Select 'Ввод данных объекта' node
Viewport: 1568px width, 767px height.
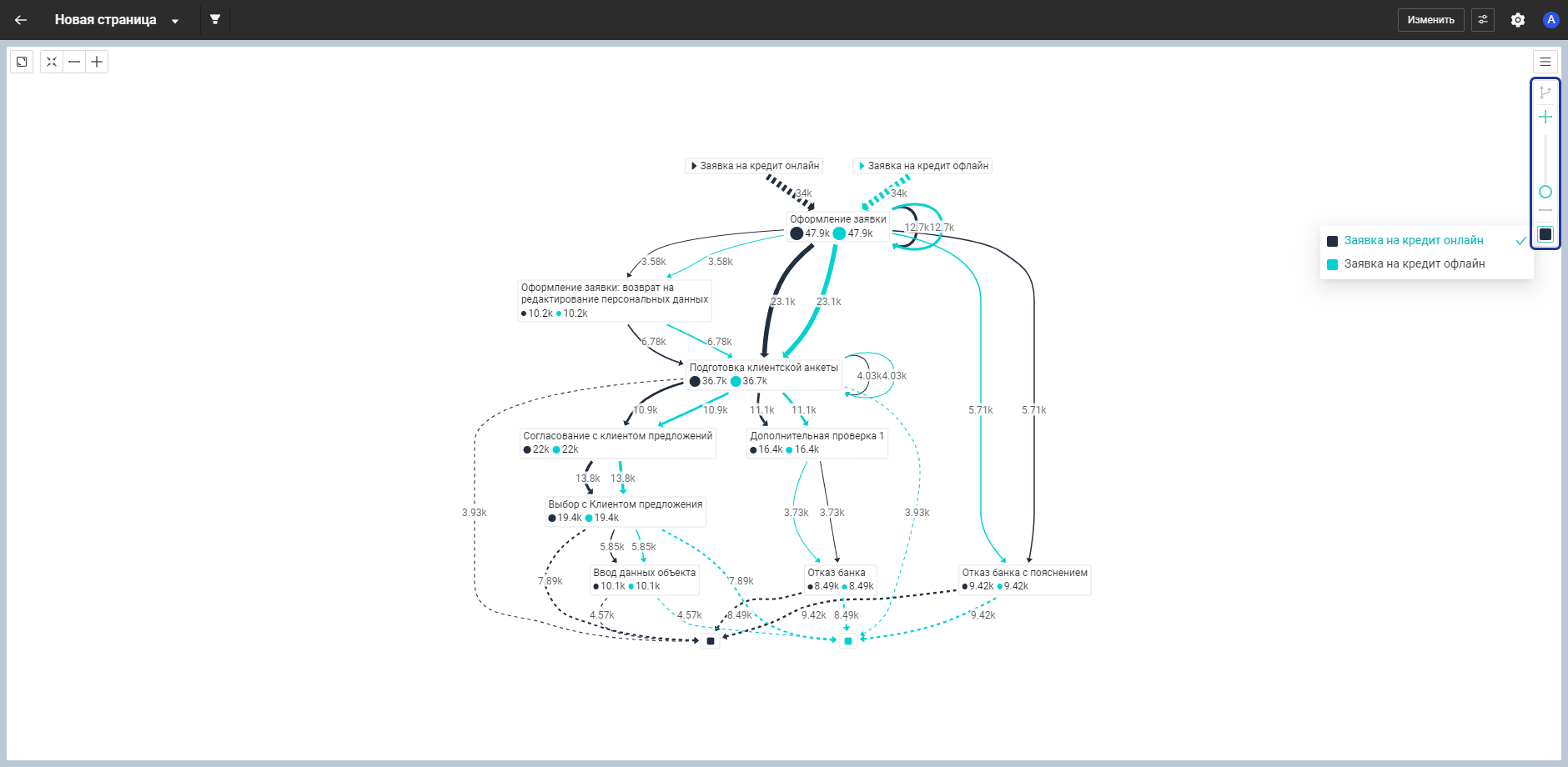[x=645, y=579]
